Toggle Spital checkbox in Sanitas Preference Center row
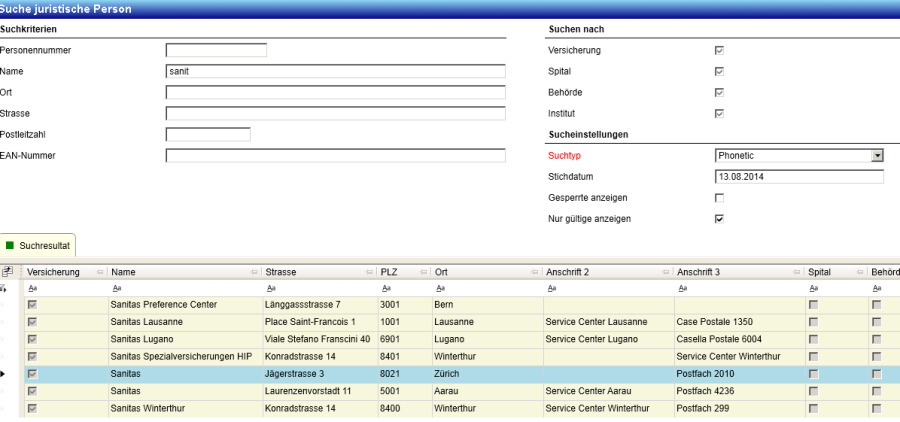 click(x=814, y=305)
